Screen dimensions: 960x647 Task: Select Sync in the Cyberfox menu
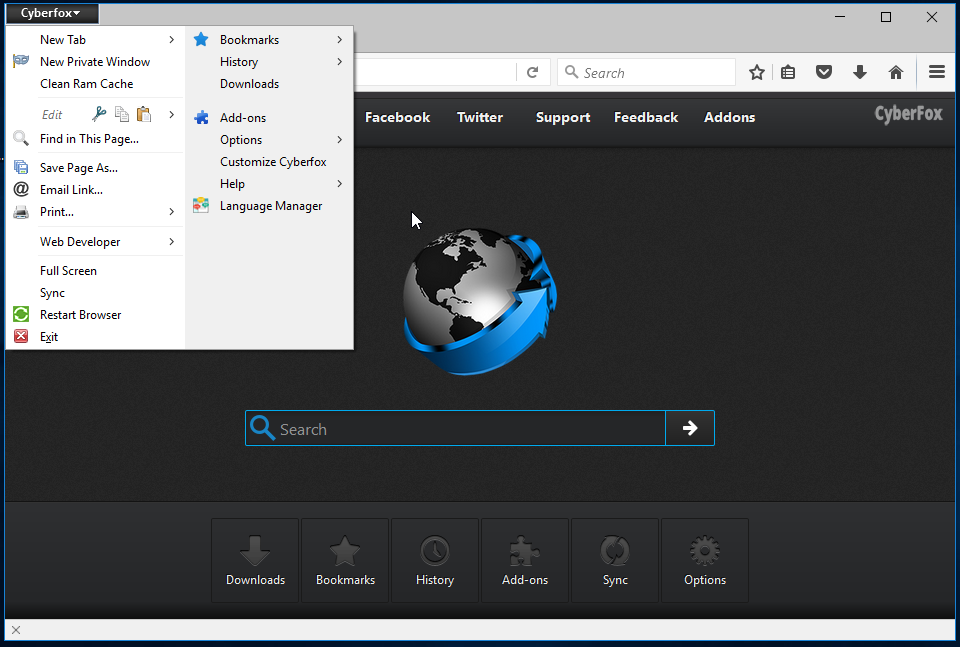coord(96,293)
